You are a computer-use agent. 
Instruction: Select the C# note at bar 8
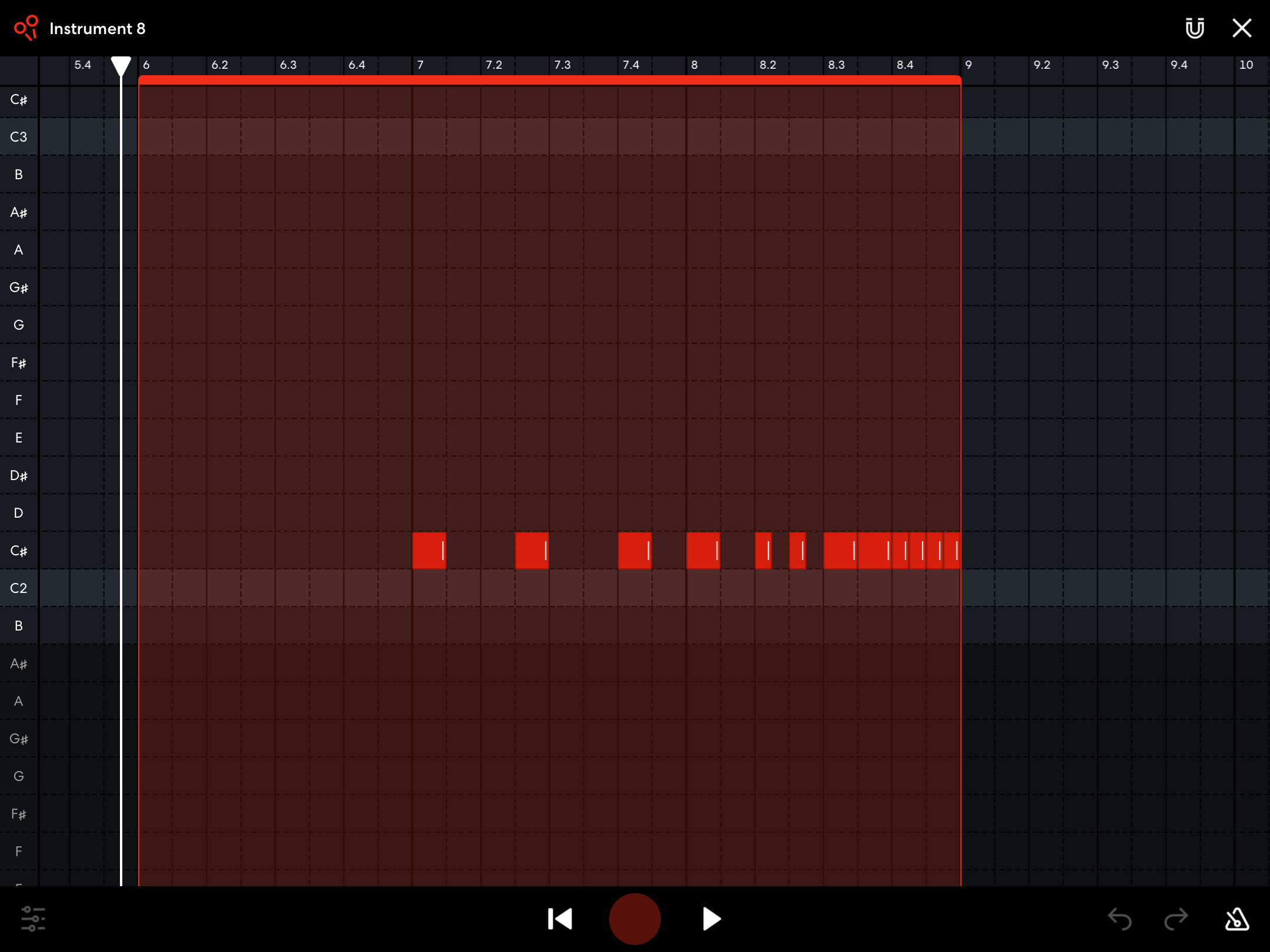tap(701, 551)
